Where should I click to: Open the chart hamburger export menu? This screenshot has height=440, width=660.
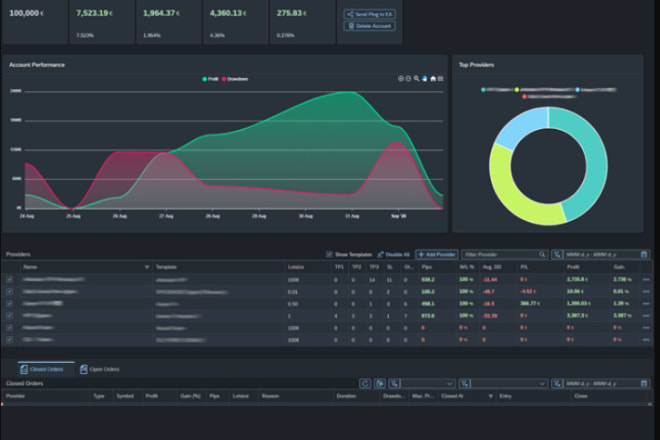click(x=440, y=79)
